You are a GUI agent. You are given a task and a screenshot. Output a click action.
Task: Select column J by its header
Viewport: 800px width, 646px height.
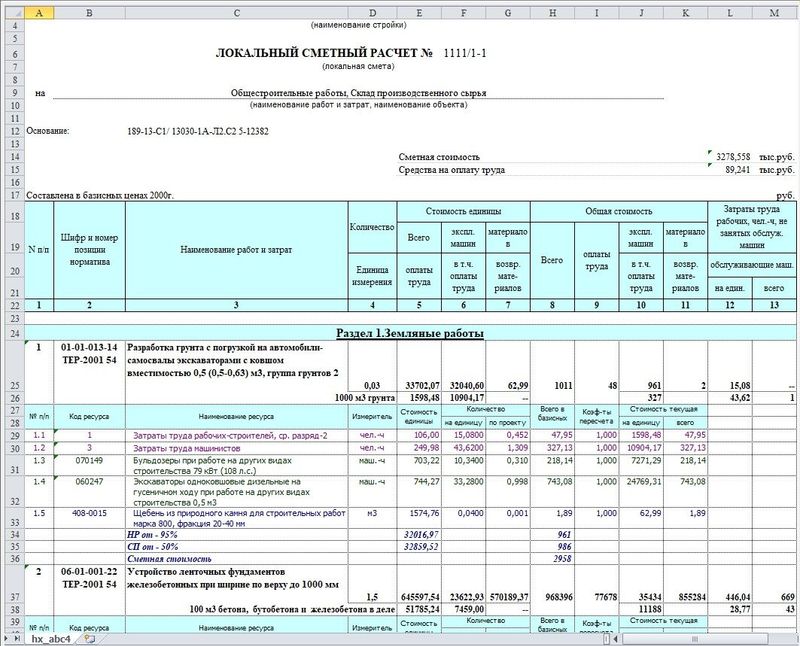641,13
